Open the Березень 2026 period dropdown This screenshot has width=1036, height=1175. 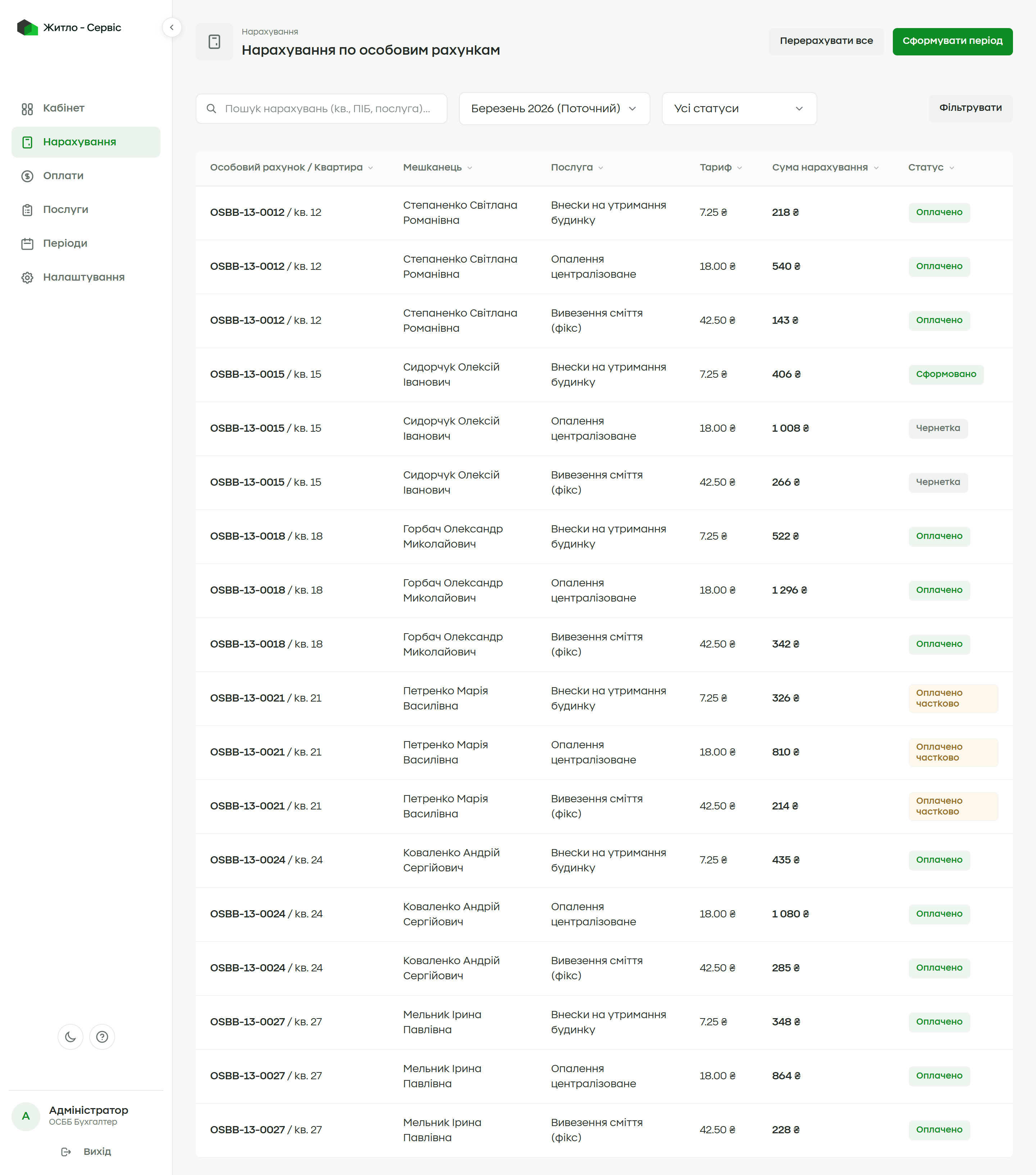[554, 109]
